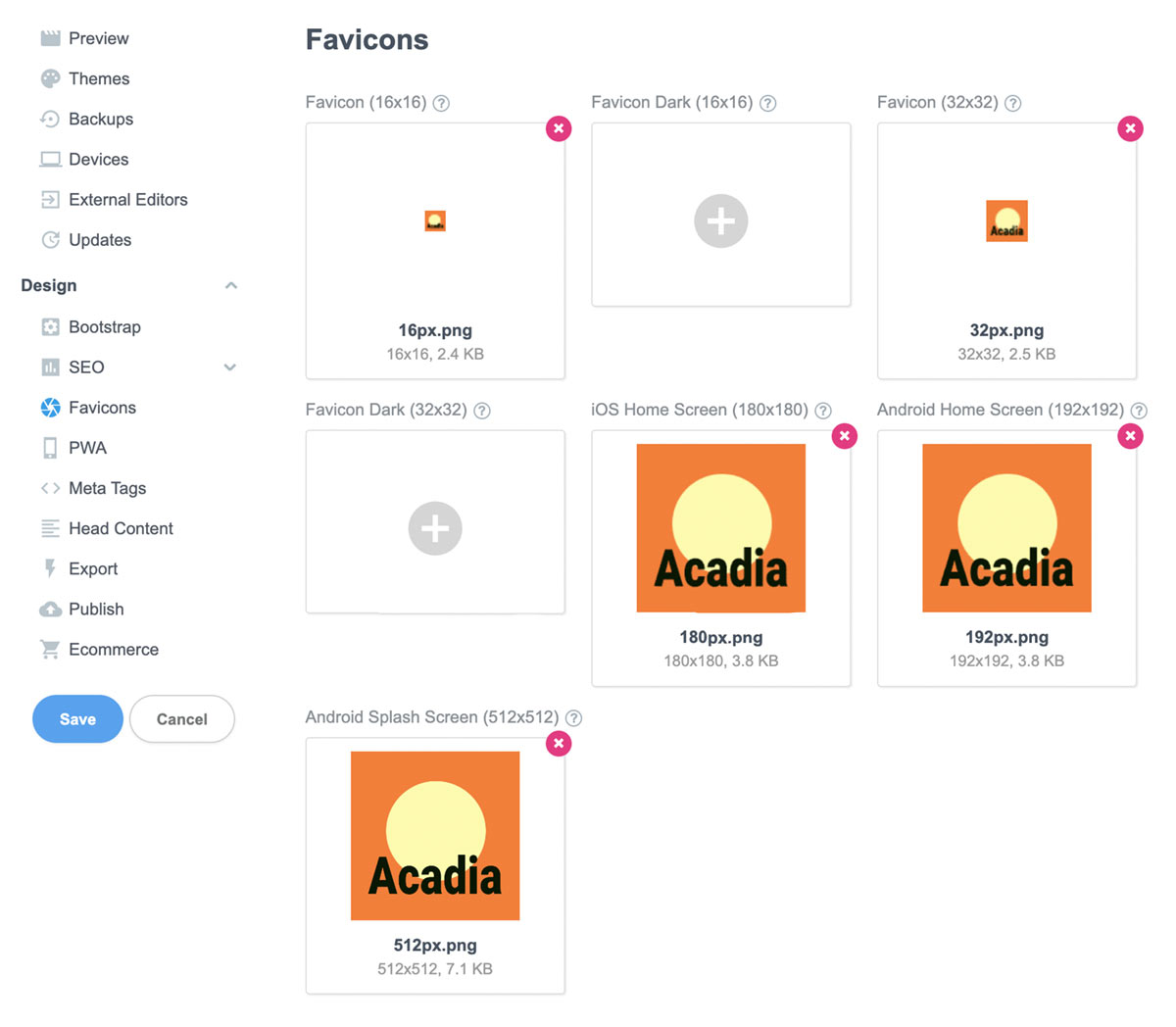Remove the Favicon 16x16 image
The height and width of the screenshot is (1027, 1176).
pos(559,128)
